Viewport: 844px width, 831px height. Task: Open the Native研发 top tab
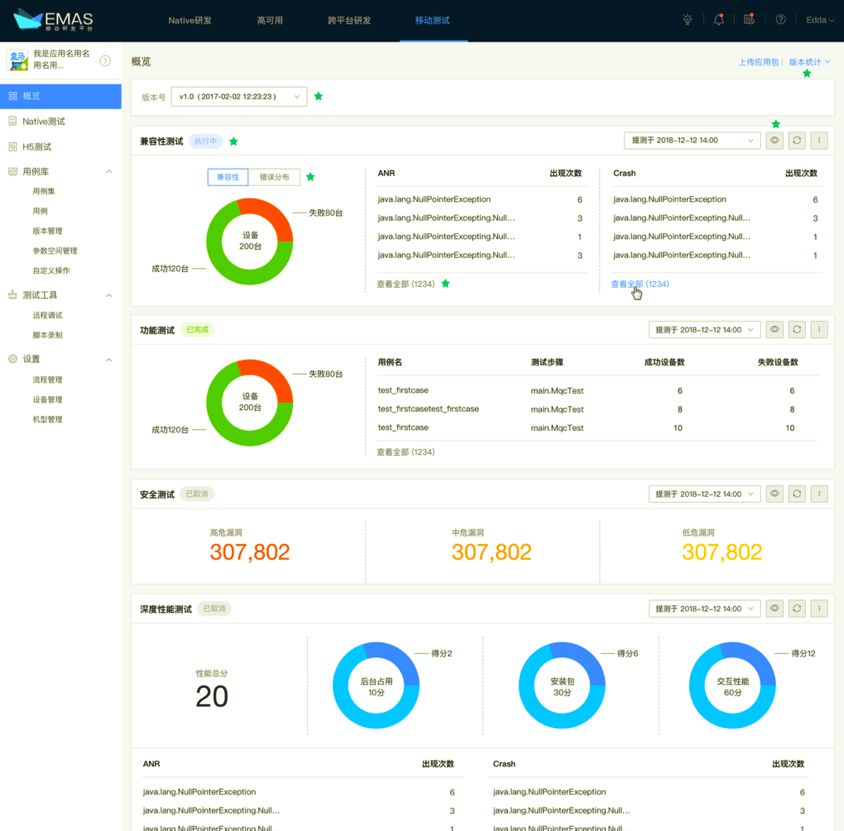189,20
